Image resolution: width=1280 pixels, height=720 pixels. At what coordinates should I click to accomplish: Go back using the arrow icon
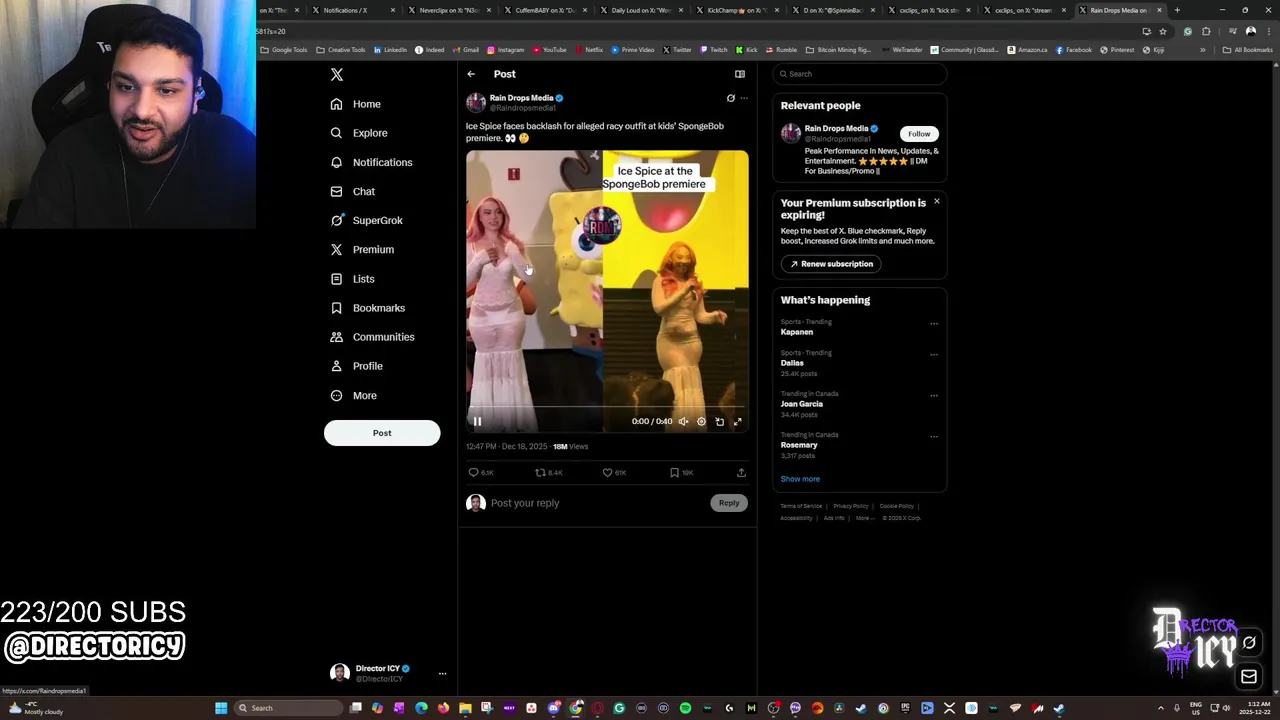471,74
